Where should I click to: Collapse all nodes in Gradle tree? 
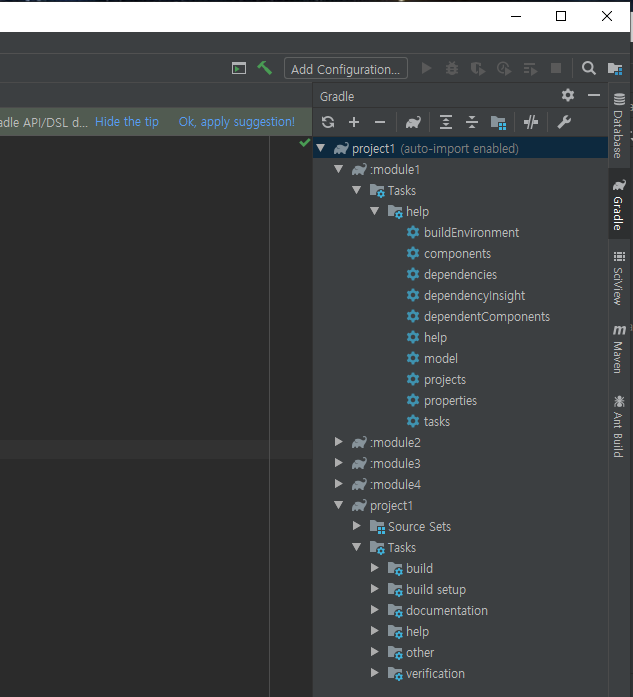(472, 122)
